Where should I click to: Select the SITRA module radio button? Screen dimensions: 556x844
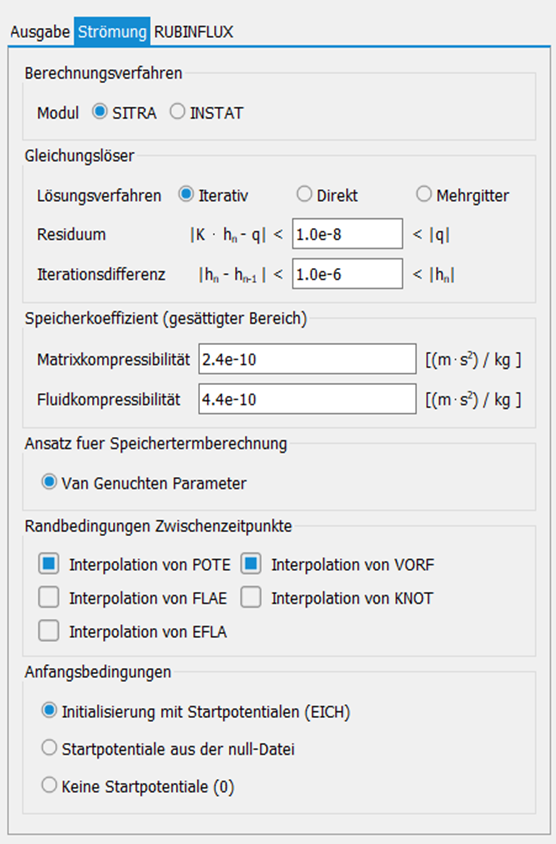tap(100, 112)
